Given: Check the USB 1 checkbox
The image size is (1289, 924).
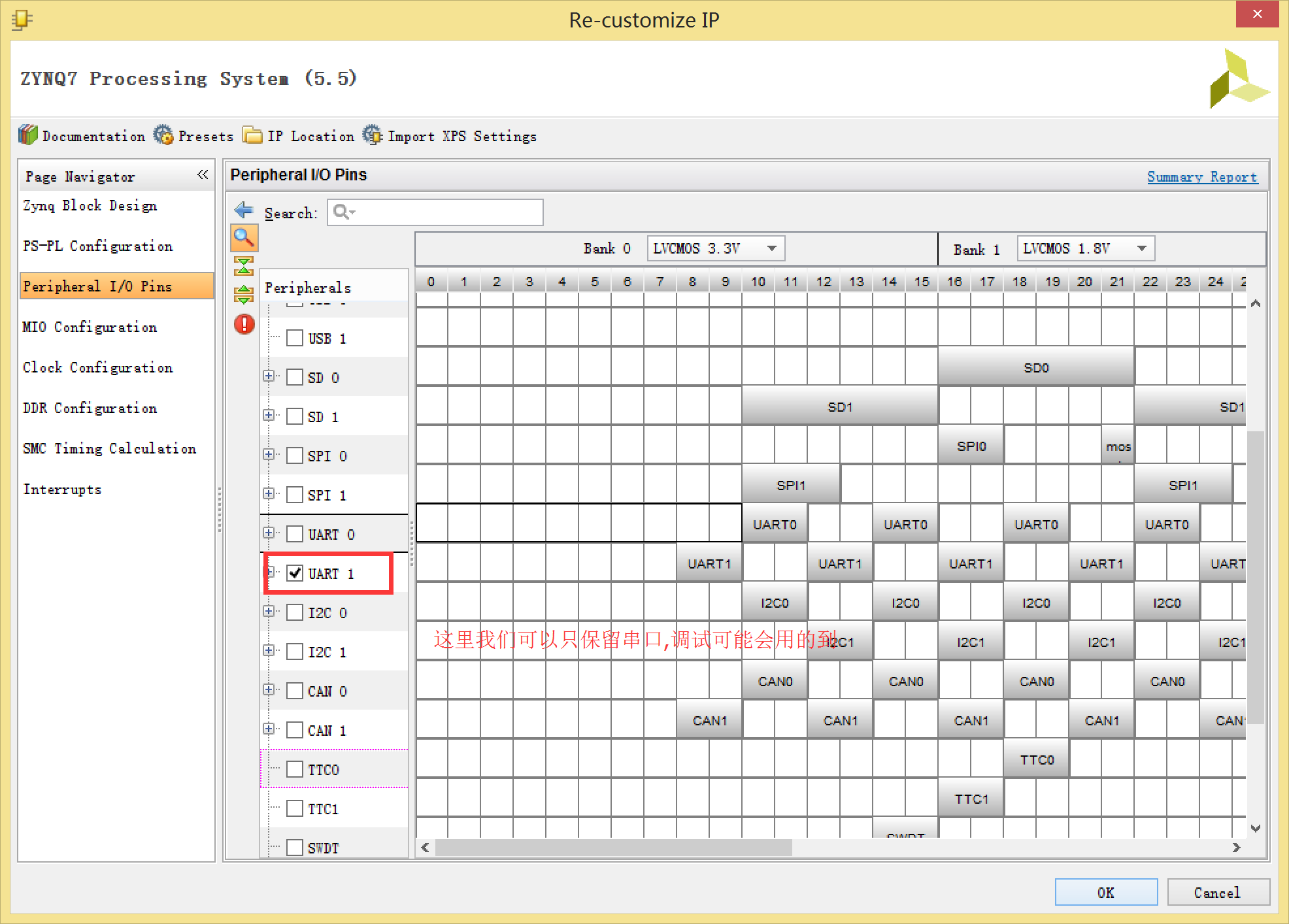Looking at the screenshot, I should [x=295, y=338].
